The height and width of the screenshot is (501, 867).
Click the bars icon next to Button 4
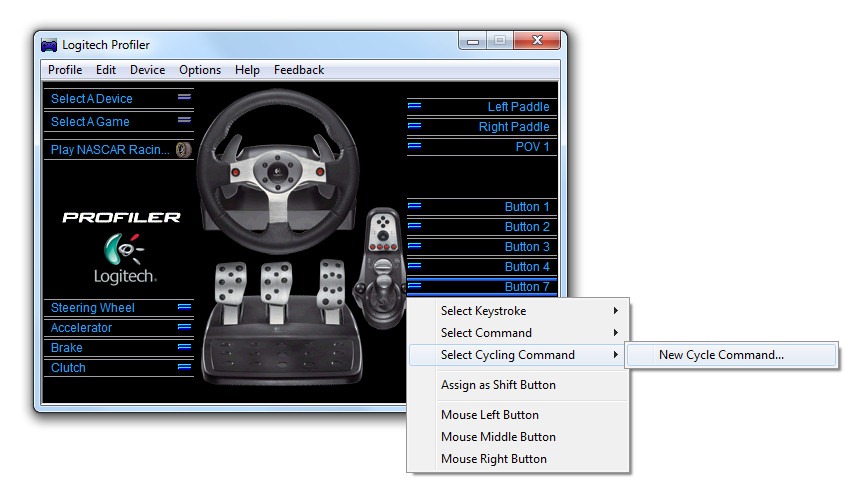tap(414, 265)
